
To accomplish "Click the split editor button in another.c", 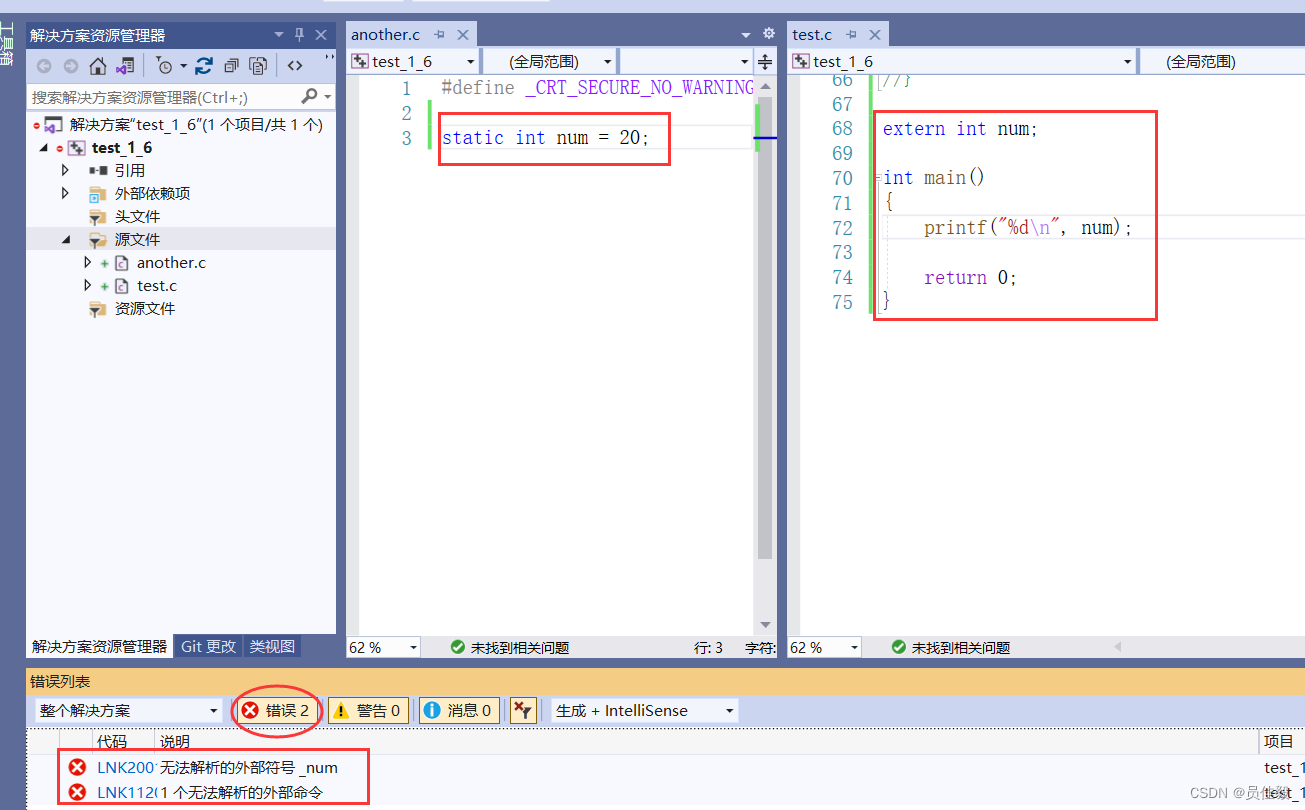I will [x=766, y=62].
